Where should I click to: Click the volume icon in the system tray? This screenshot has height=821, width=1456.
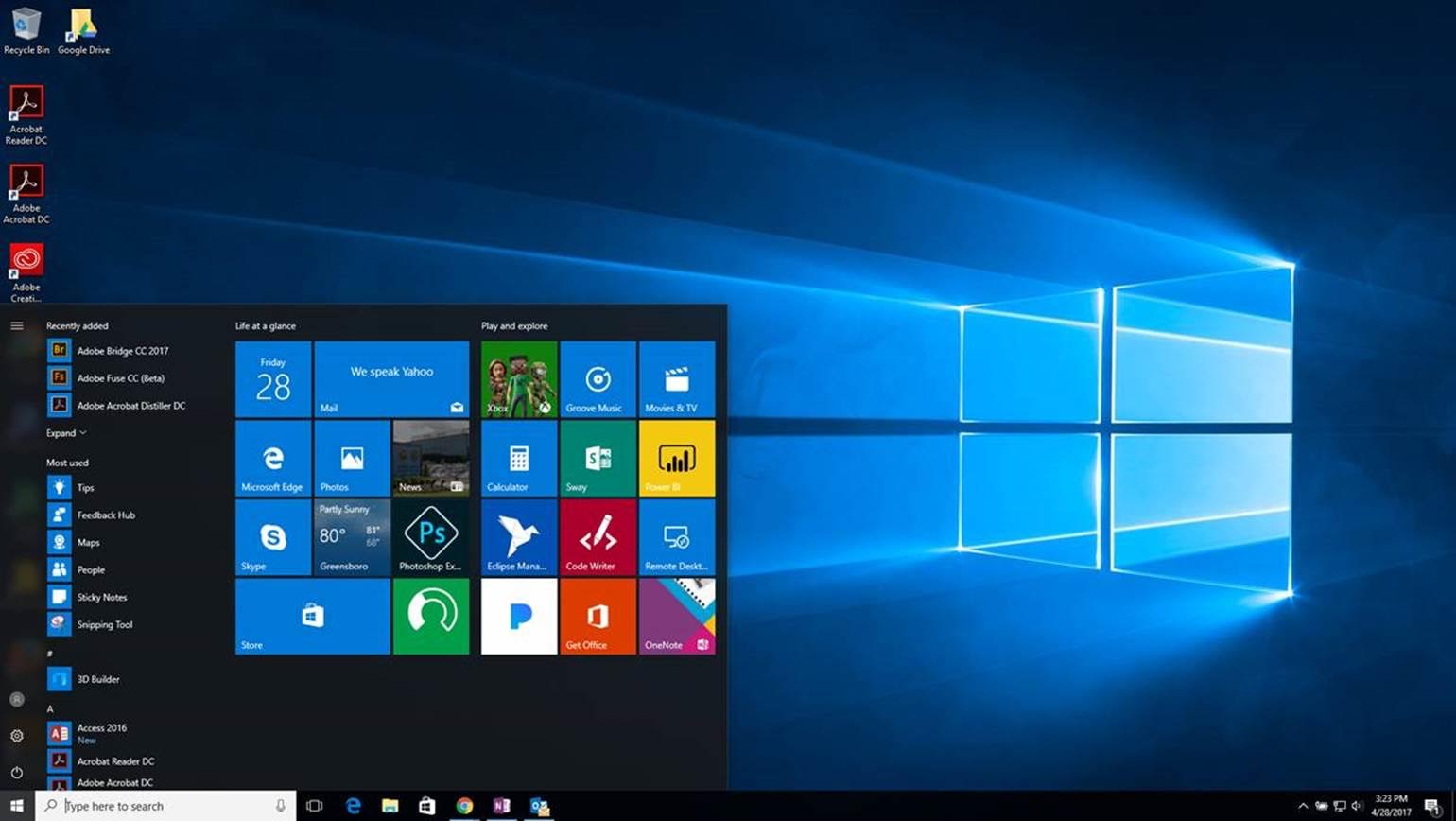(x=1358, y=806)
